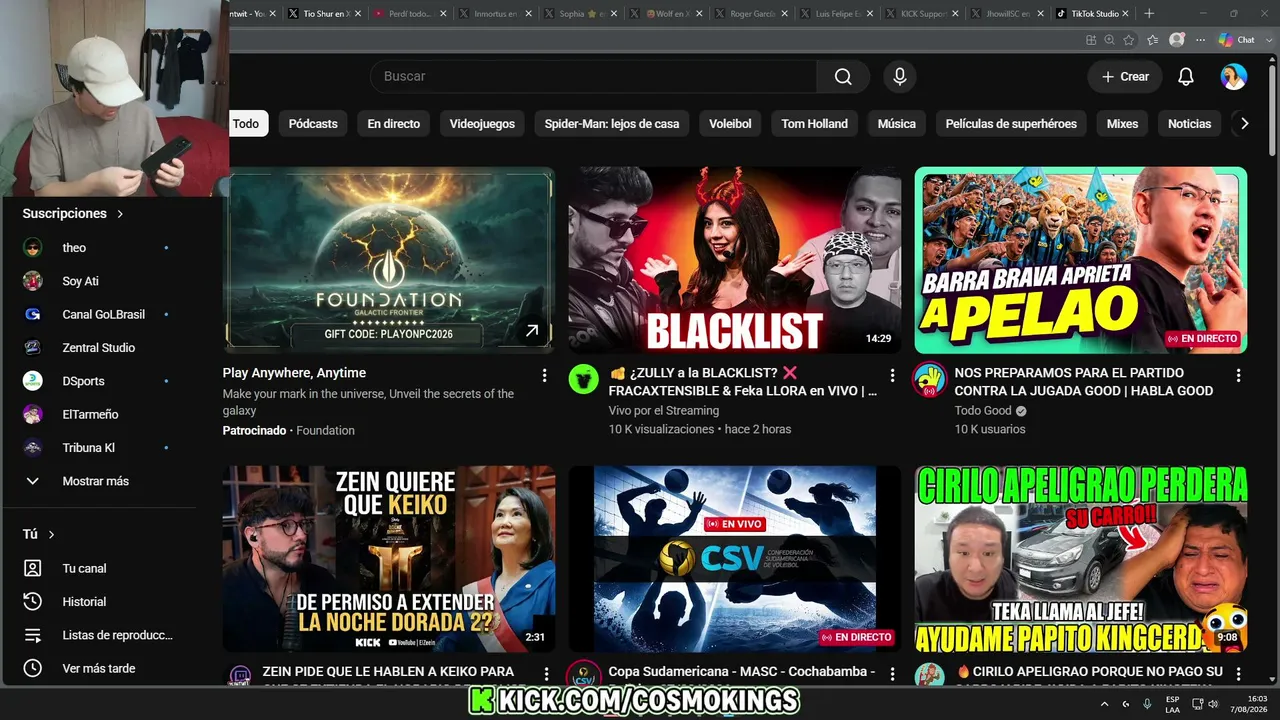Open the Todo Good channel name
Viewport: 1280px width, 720px height.
tap(983, 410)
